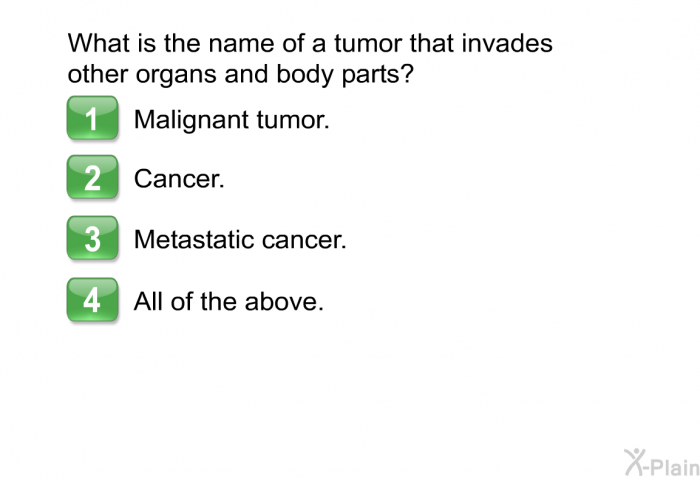Click the X-Plain stick figure logo

(x=635, y=462)
